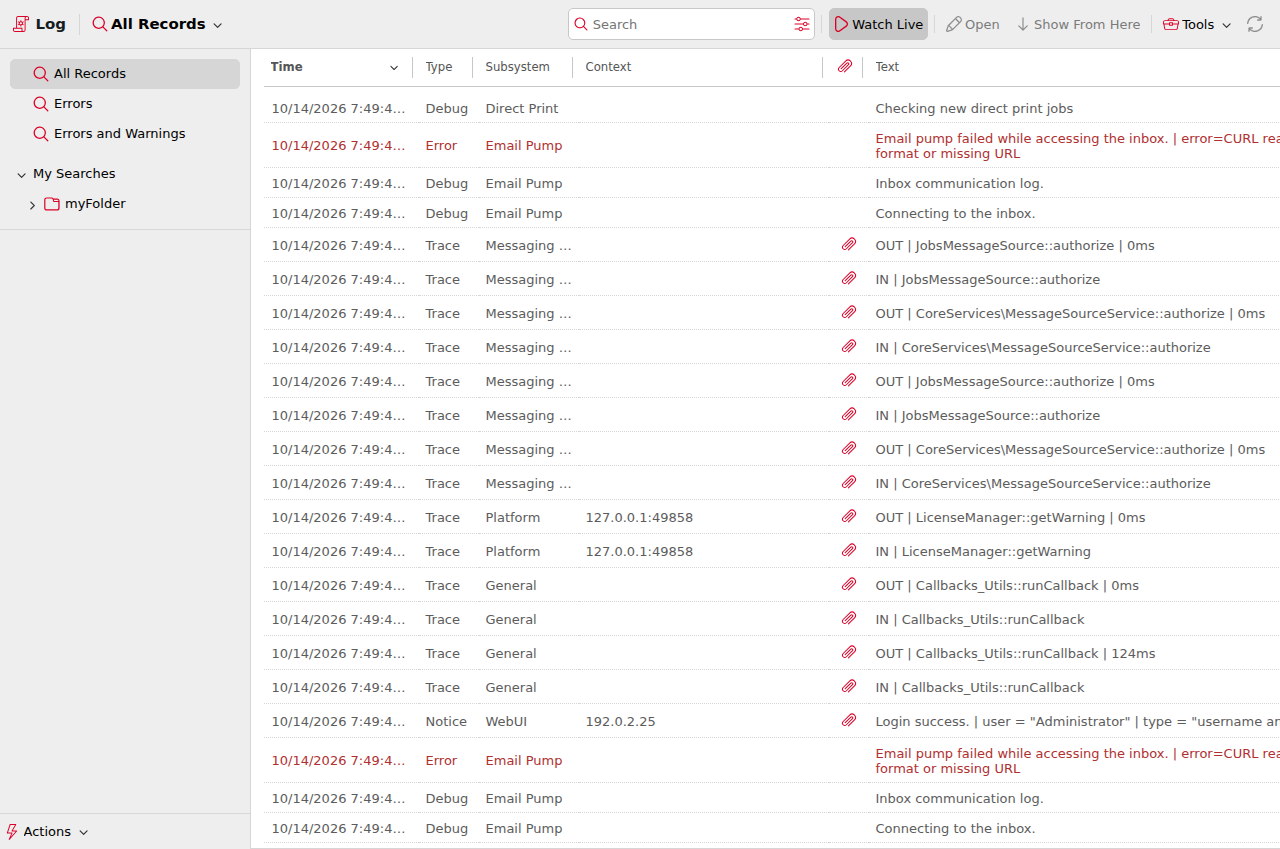
Task: Focus the Search input field
Action: click(x=690, y=24)
